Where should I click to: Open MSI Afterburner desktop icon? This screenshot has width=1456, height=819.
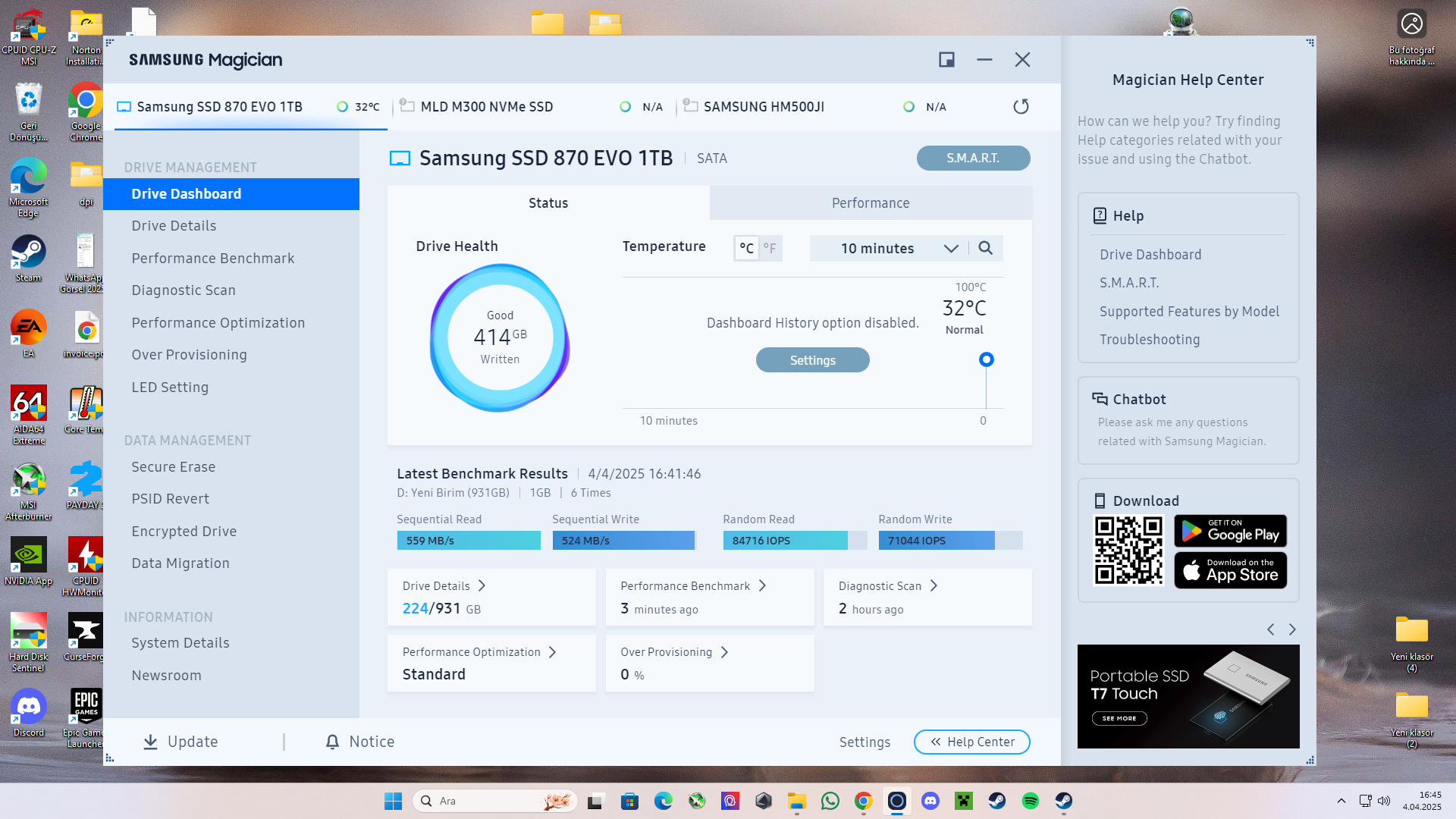coord(28,491)
